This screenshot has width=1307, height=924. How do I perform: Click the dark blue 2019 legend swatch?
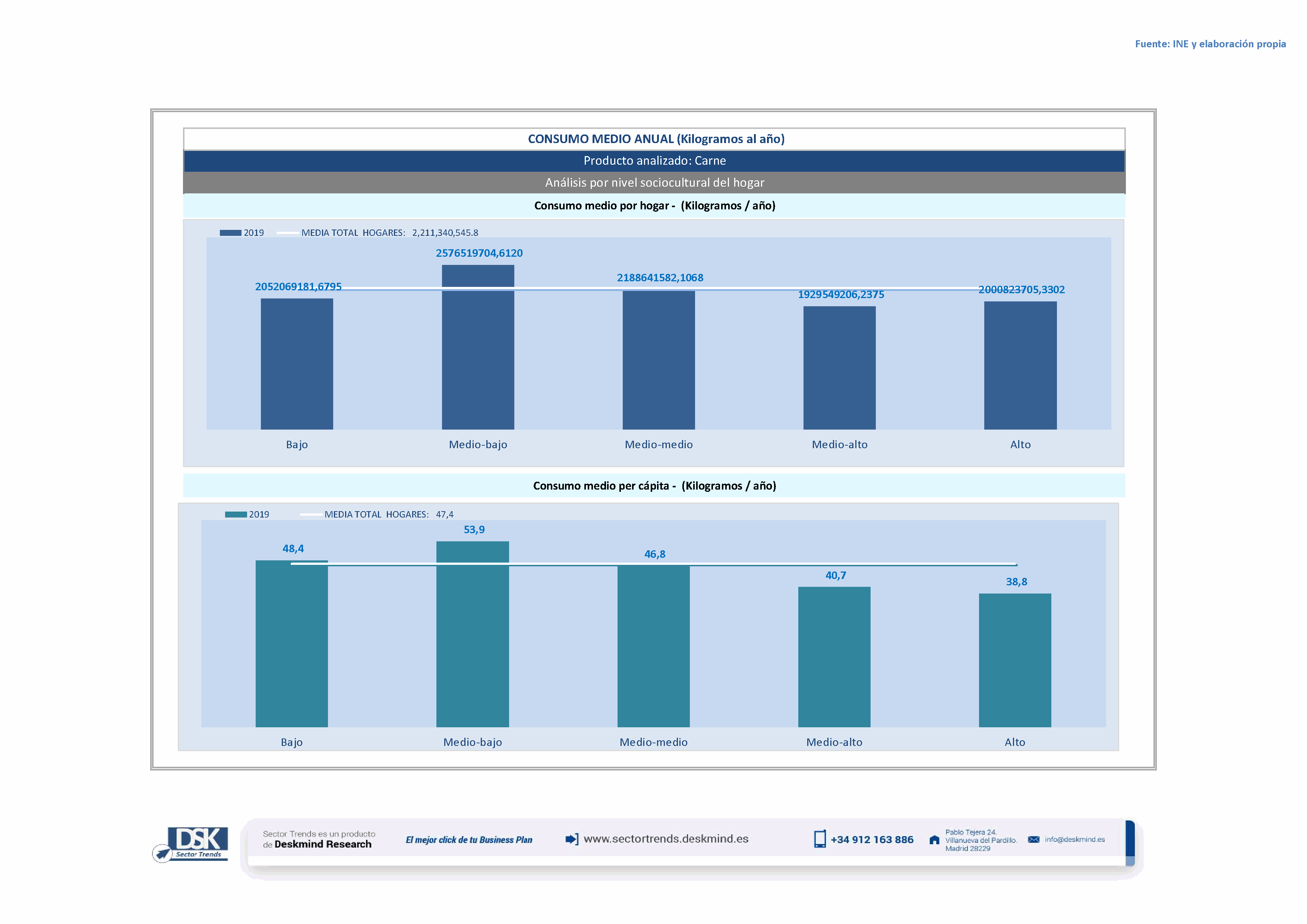[x=230, y=233]
